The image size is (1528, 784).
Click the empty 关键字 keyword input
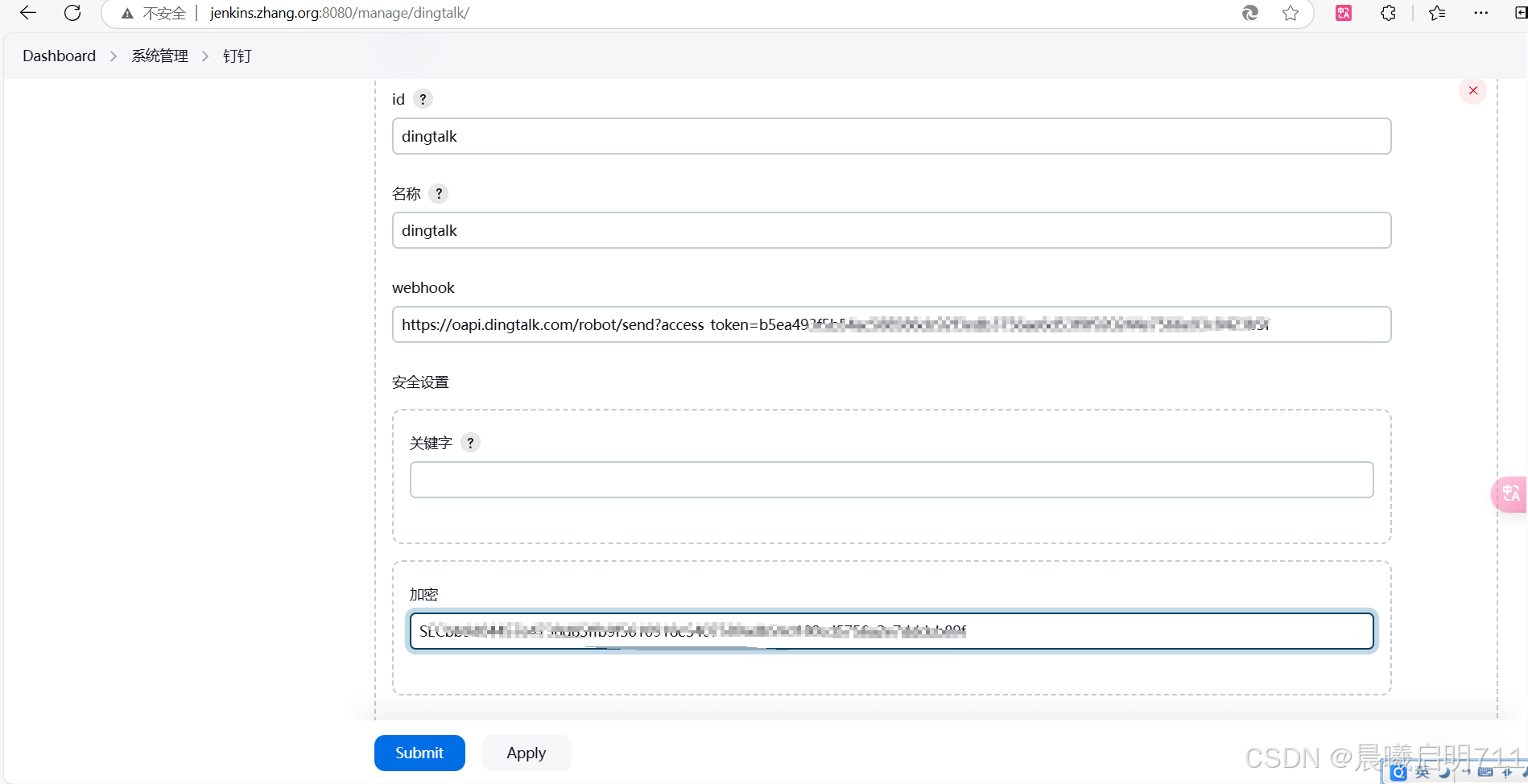tap(891, 480)
